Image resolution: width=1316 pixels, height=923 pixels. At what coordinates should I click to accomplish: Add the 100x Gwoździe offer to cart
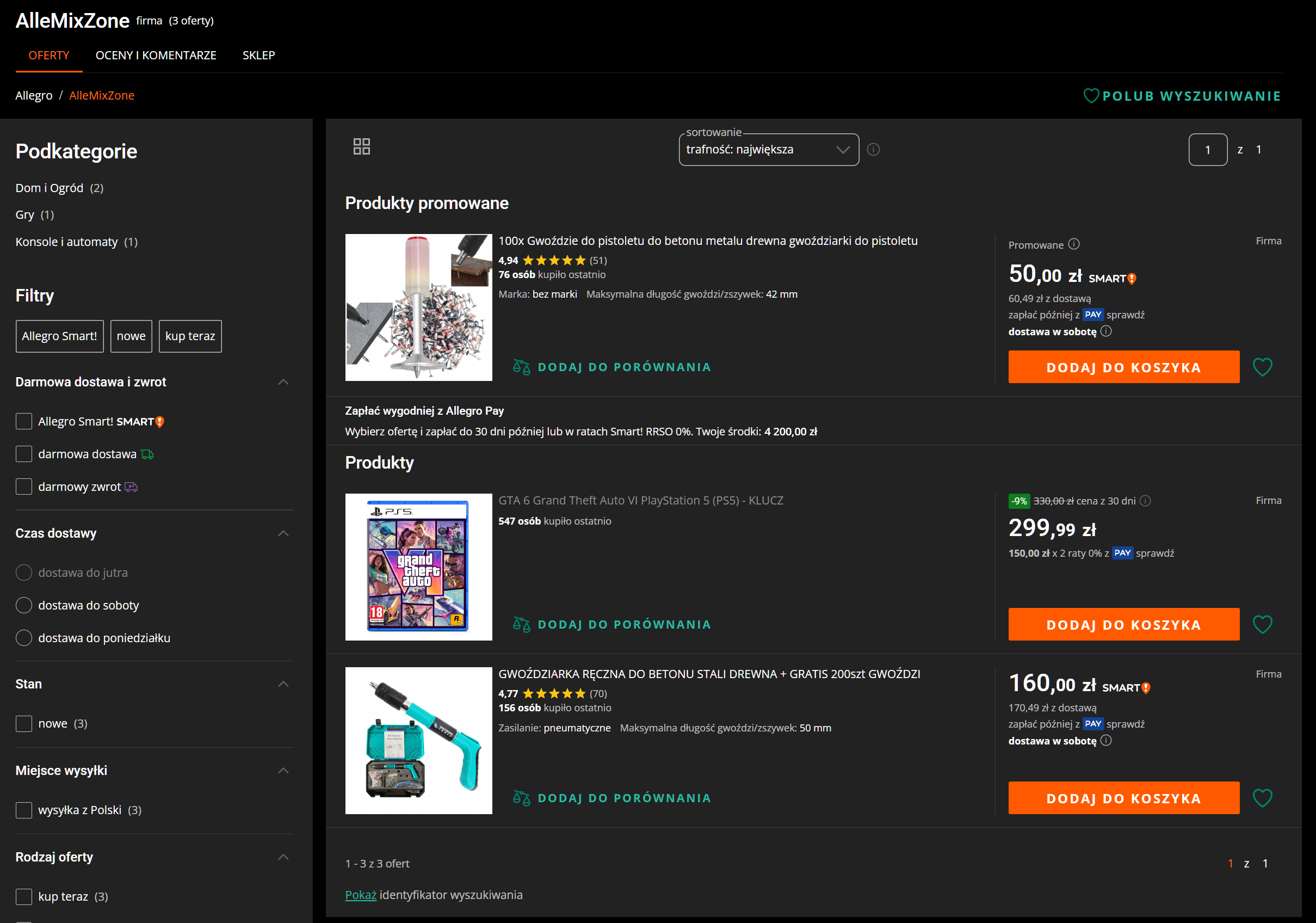(x=1123, y=367)
